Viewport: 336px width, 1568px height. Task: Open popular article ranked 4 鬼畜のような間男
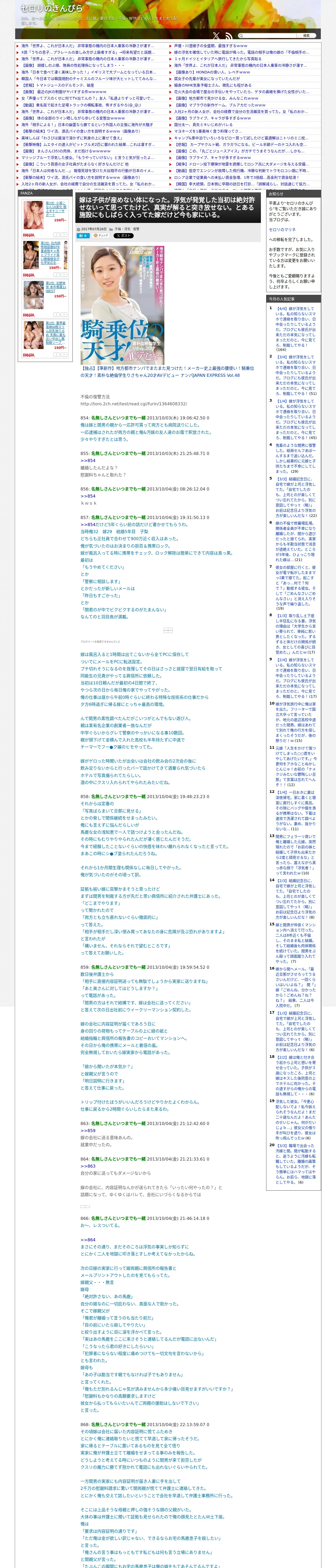(296, 458)
